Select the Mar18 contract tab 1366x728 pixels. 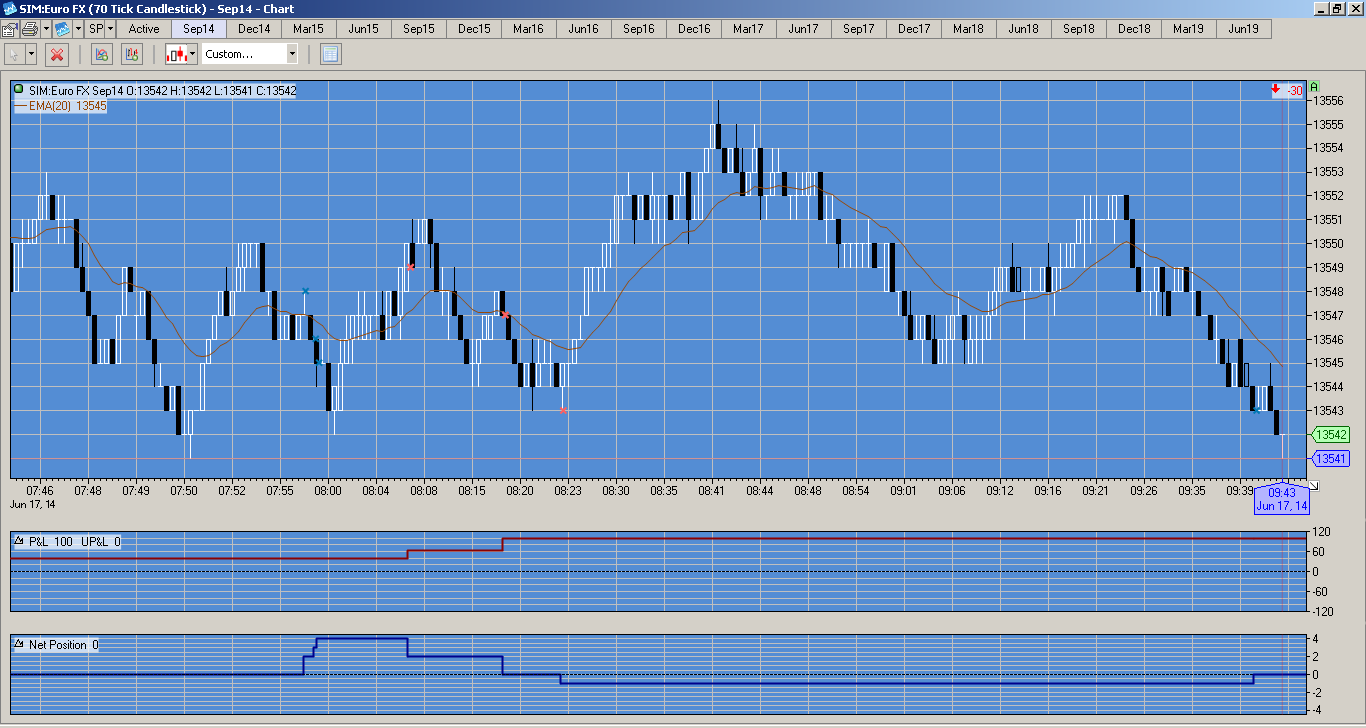969,29
